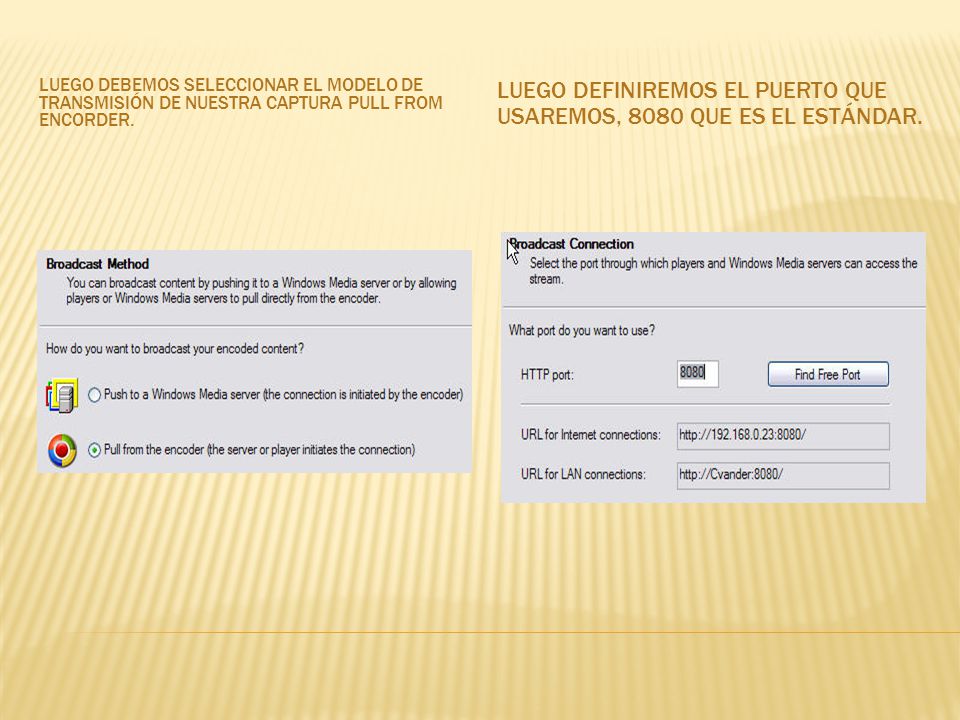Click the slide title about PULL FROM ENCORDER
The image size is (960, 720).
(241, 102)
